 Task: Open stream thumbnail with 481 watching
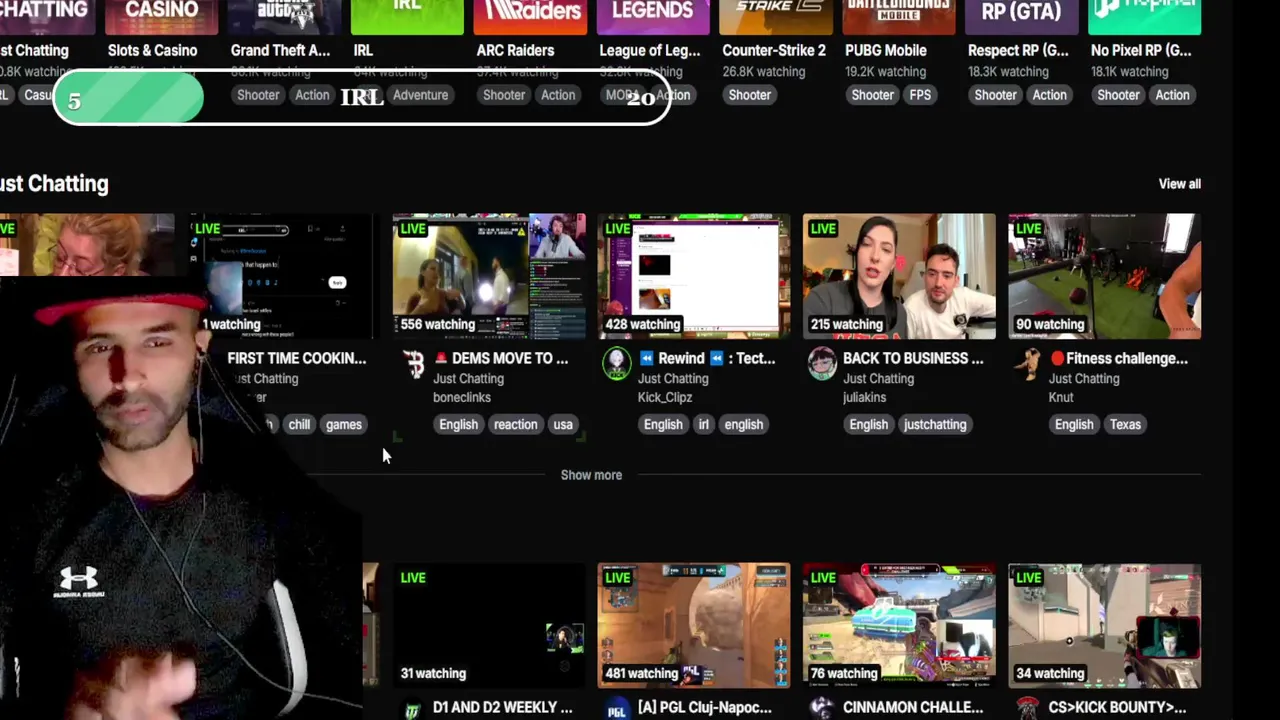[x=694, y=626]
